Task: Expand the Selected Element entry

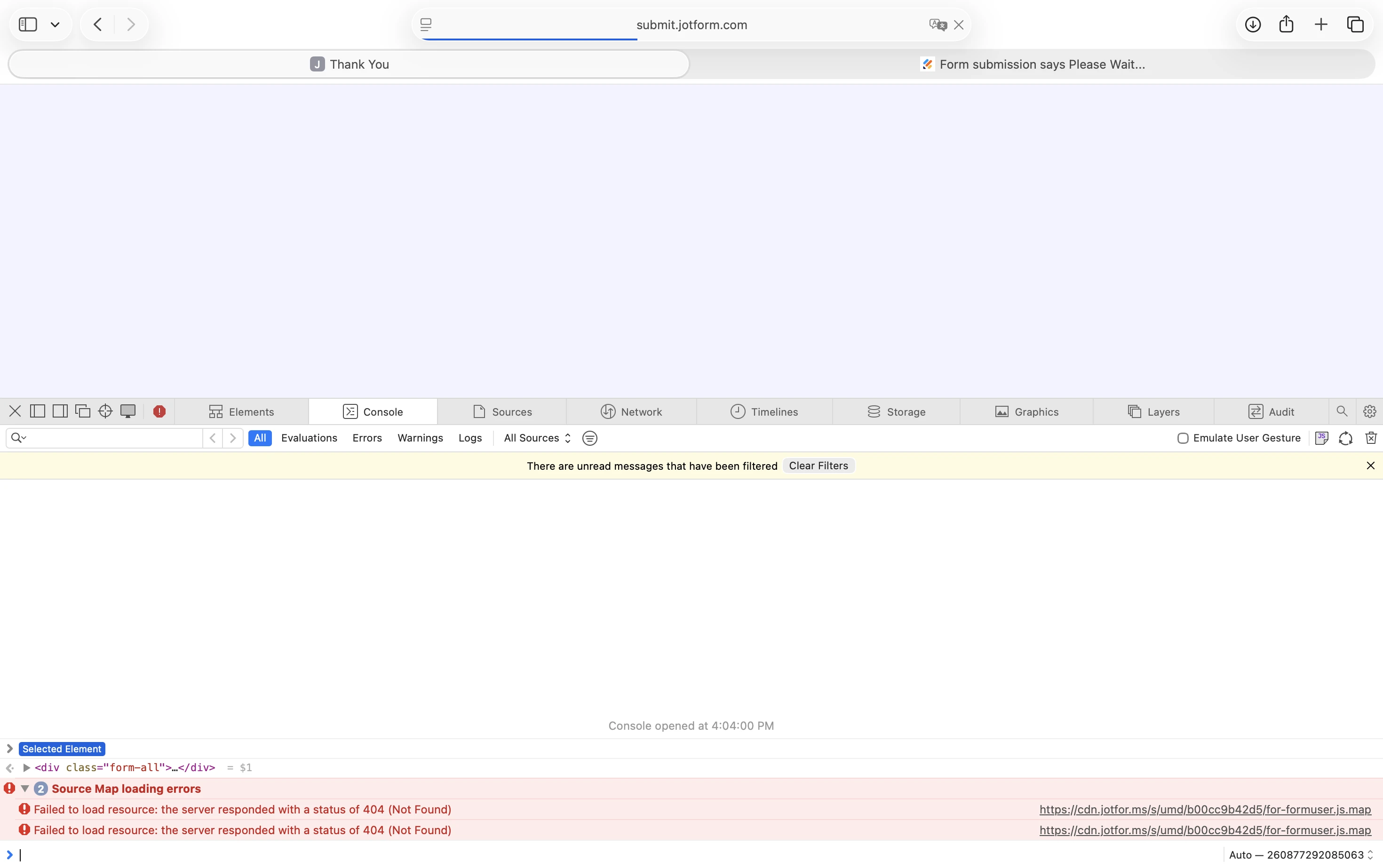Action: 10,749
